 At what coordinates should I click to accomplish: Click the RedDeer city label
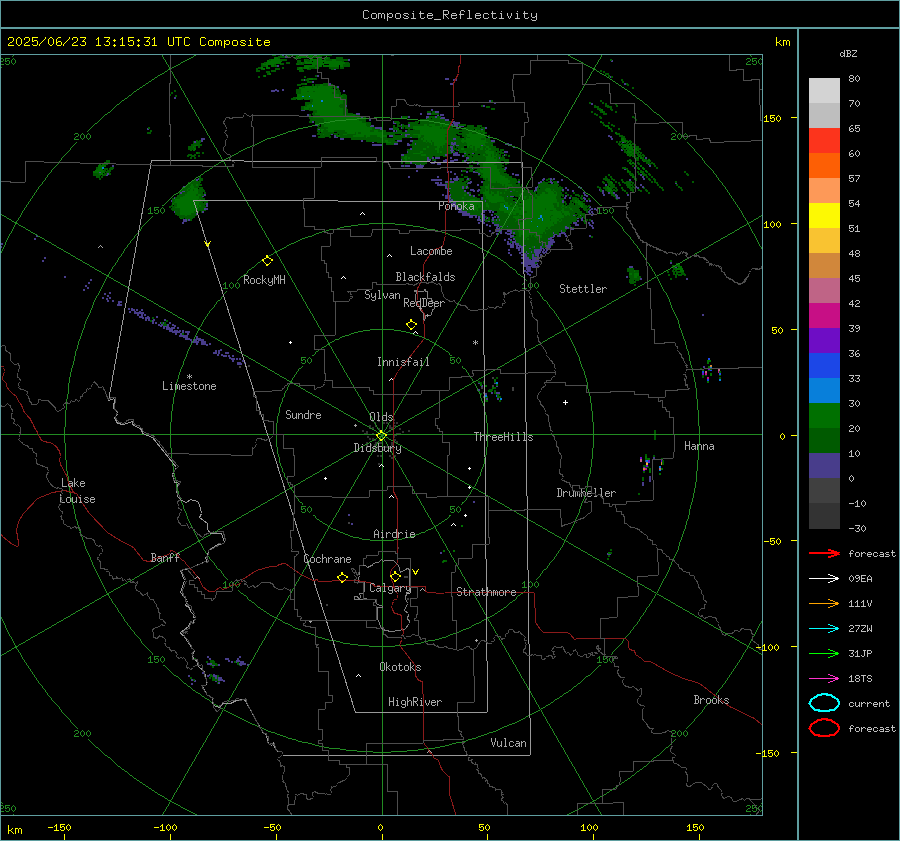(424, 303)
